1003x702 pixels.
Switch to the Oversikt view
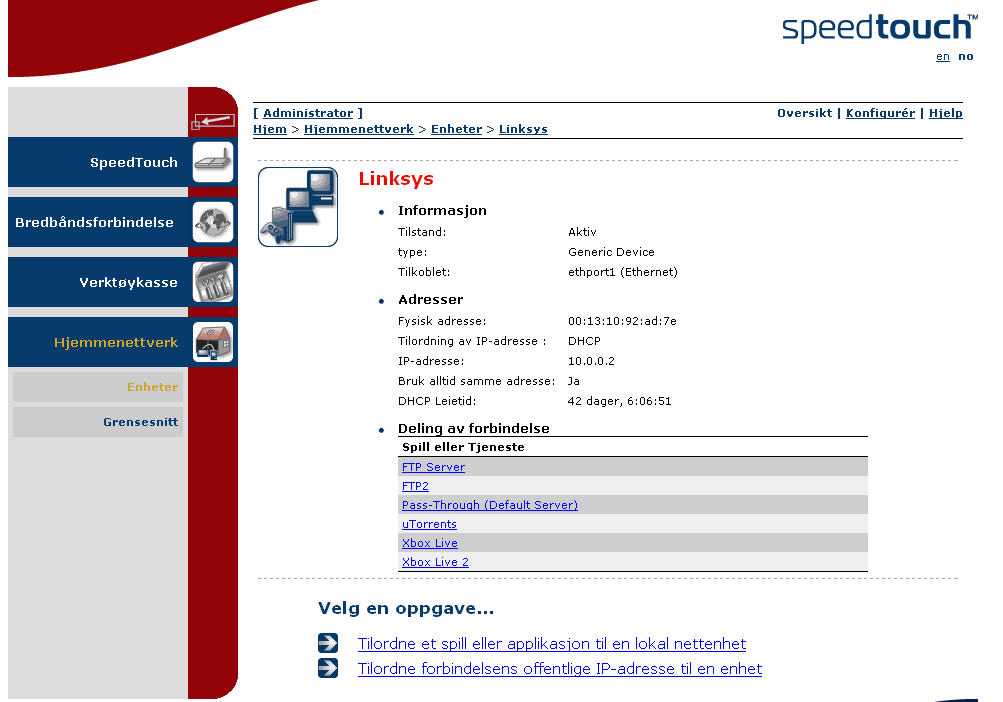(804, 113)
